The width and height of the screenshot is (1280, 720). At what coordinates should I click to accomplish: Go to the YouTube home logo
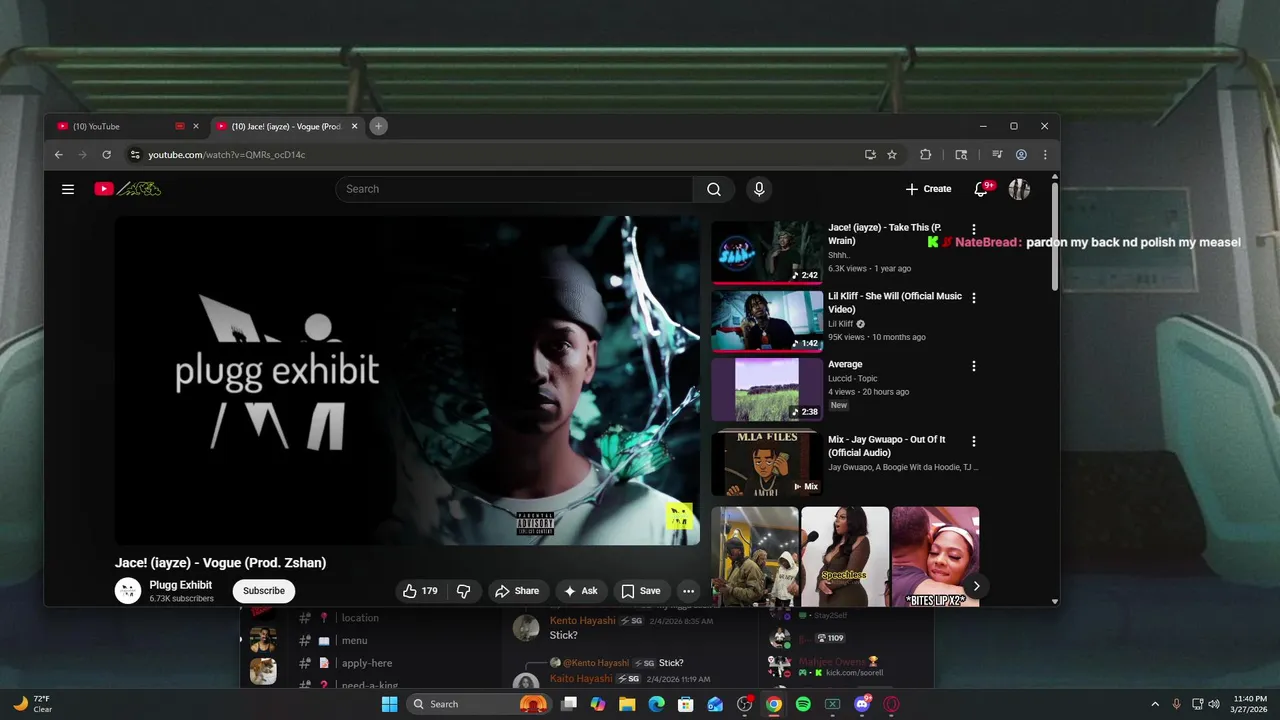tap(127, 189)
